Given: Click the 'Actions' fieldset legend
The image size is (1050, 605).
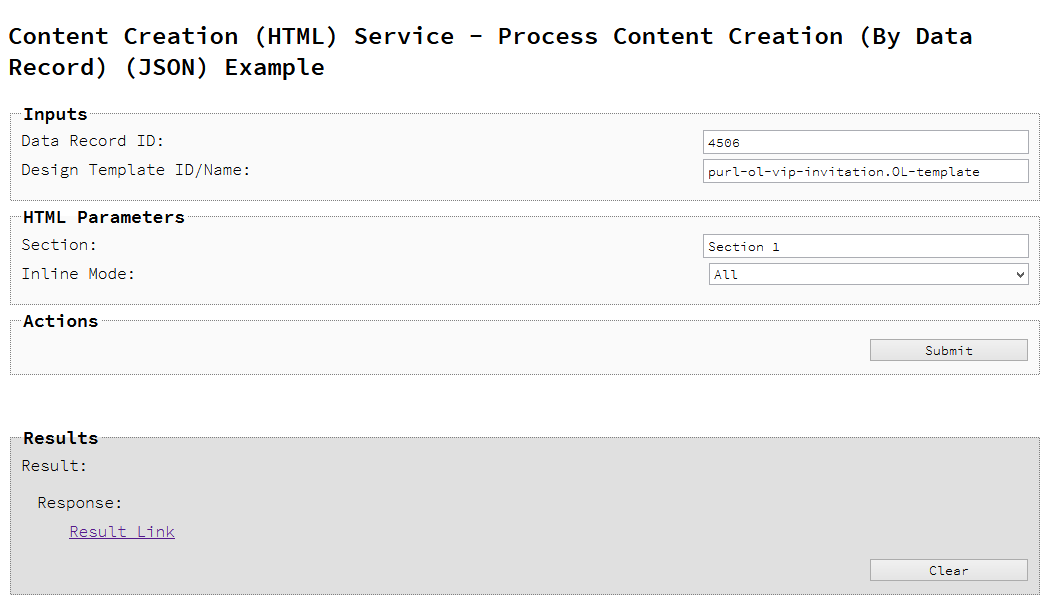Looking at the screenshot, I should click(61, 321).
